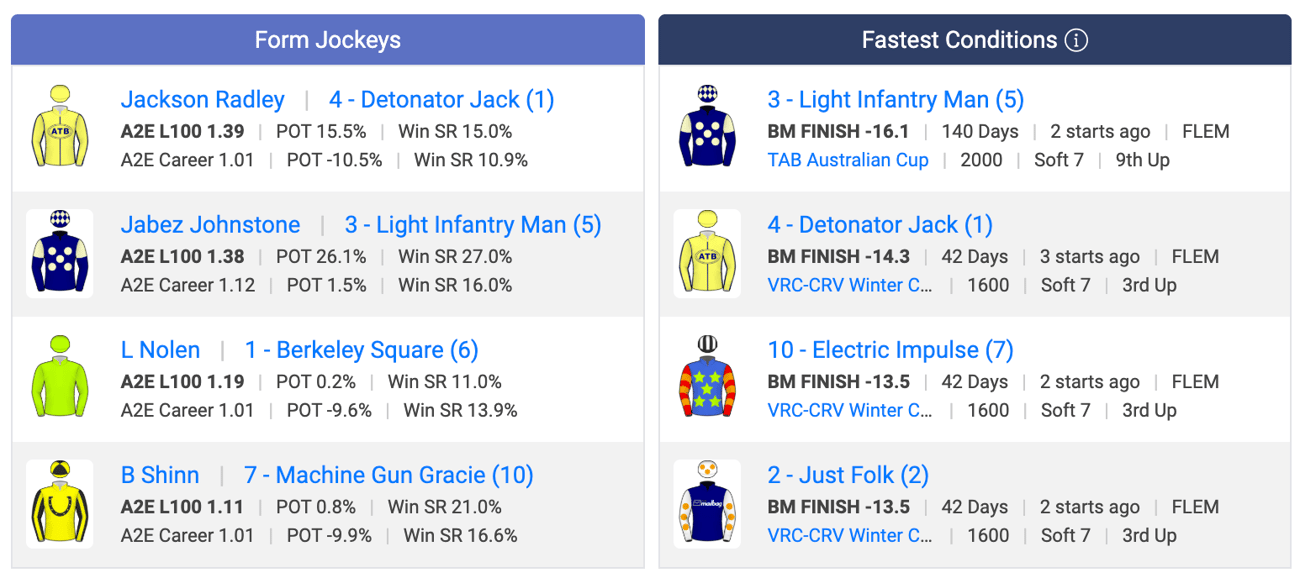Open the Jabez Johnstone jockey link
The height and width of the screenshot is (578, 1300).
pyautogui.click(x=210, y=225)
